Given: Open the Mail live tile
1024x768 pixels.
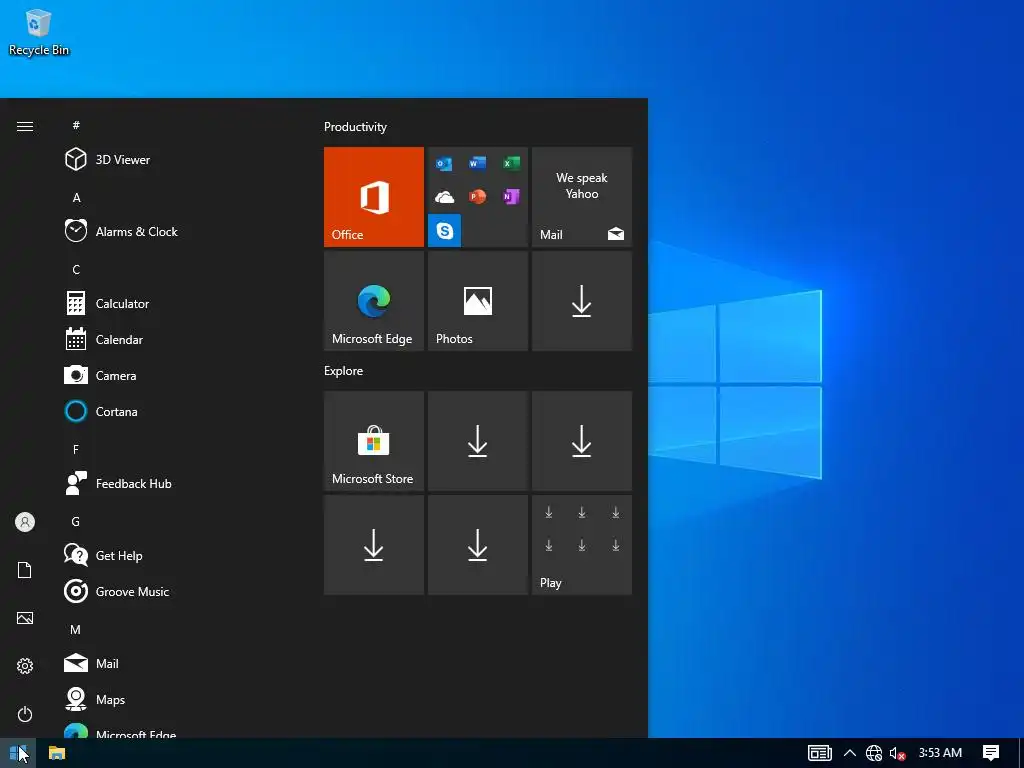Looking at the screenshot, I should (582, 197).
